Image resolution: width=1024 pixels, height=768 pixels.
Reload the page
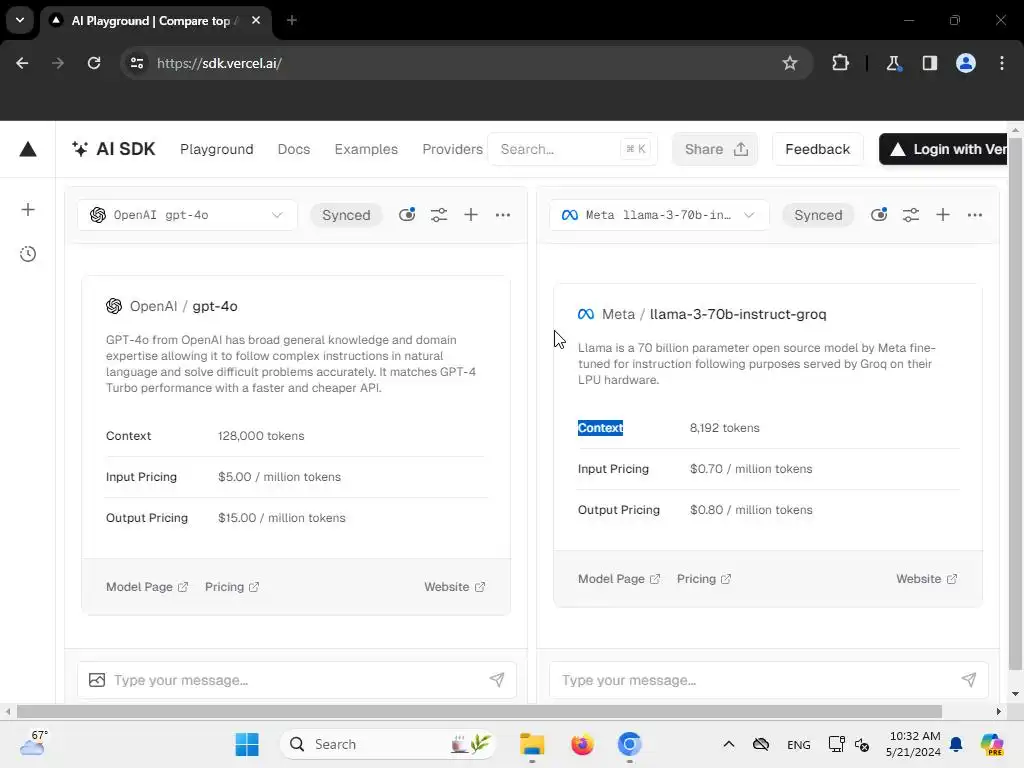(94, 63)
